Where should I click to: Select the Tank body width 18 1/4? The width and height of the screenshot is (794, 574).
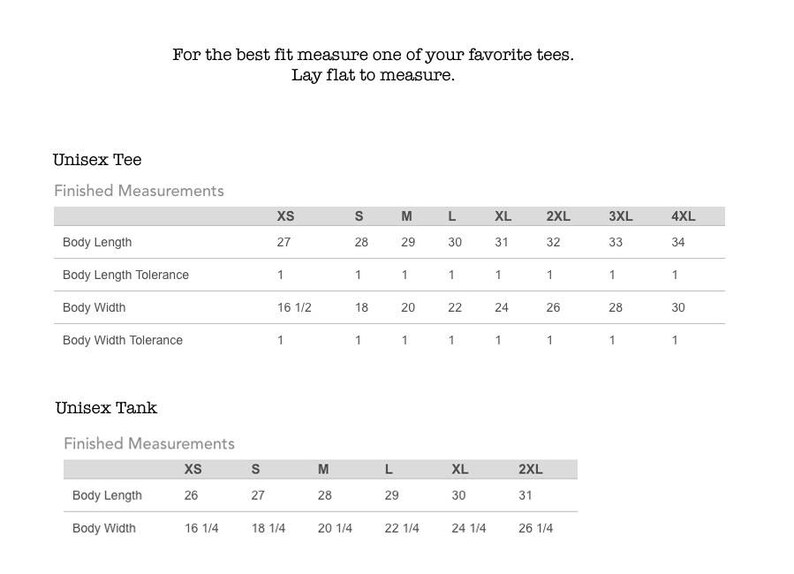pyautogui.click(x=268, y=528)
